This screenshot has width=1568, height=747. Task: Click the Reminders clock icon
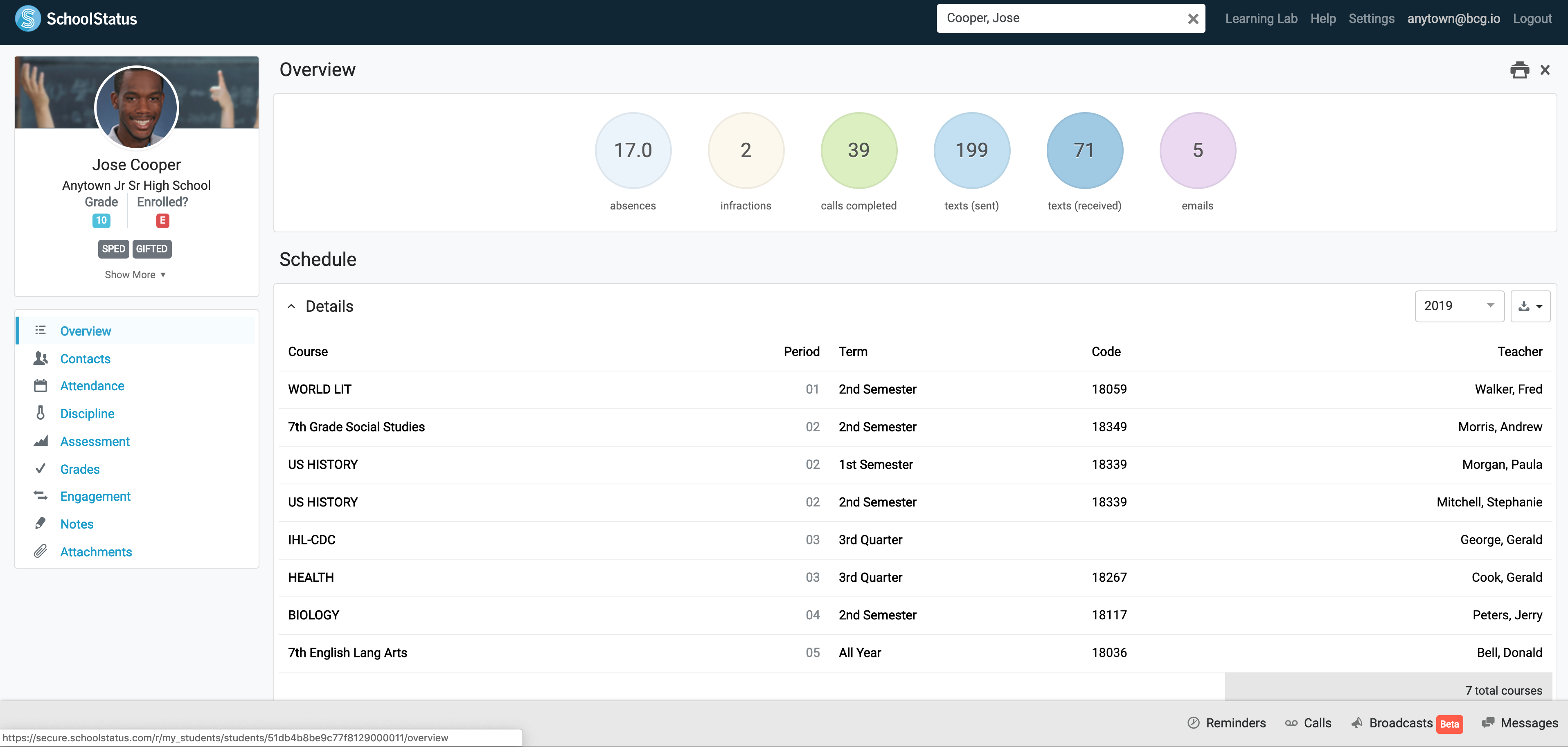click(x=1194, y=722)
